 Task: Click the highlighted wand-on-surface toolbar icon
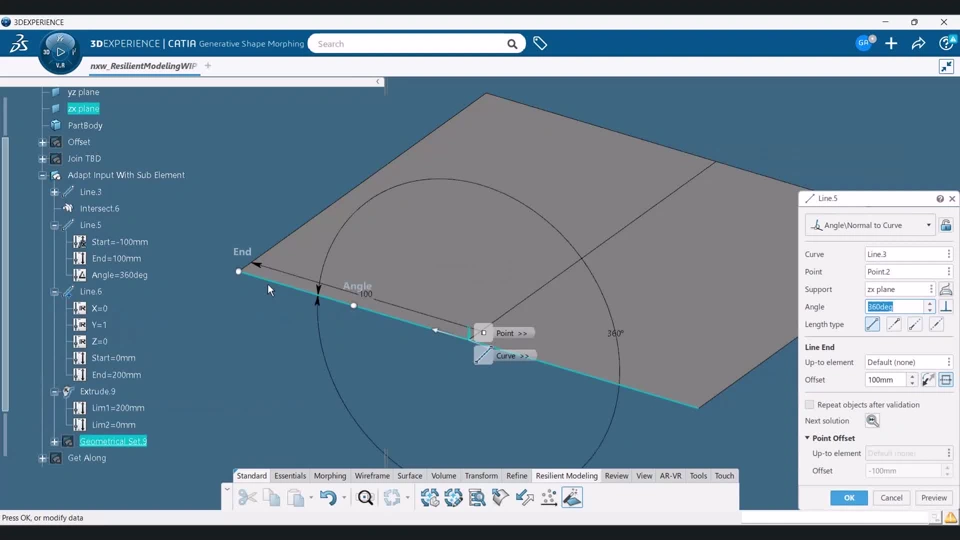[x=572, y=497]
